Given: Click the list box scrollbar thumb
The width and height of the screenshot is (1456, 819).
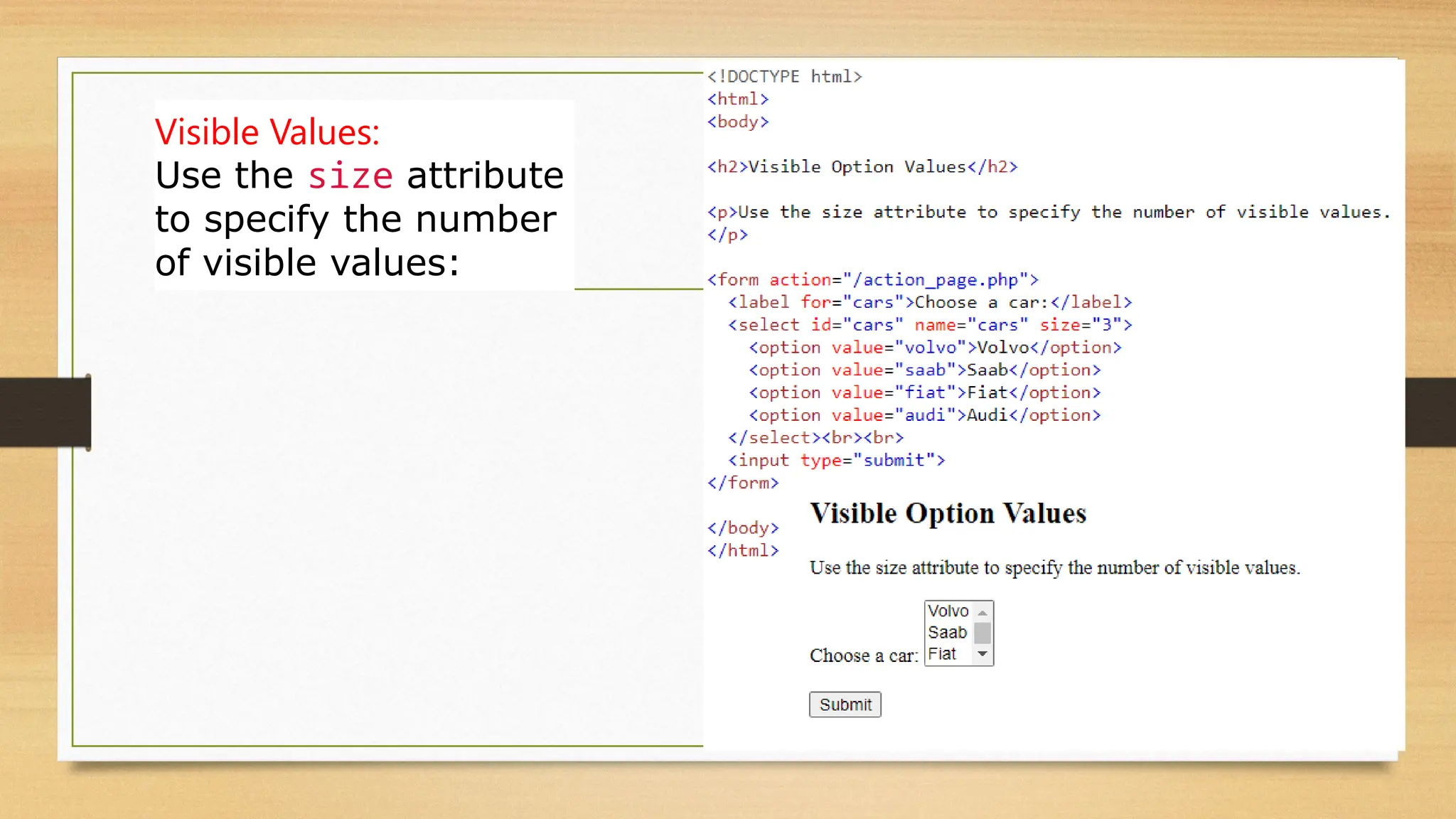Looking at the screenshot, I should [x=983, y=633].
